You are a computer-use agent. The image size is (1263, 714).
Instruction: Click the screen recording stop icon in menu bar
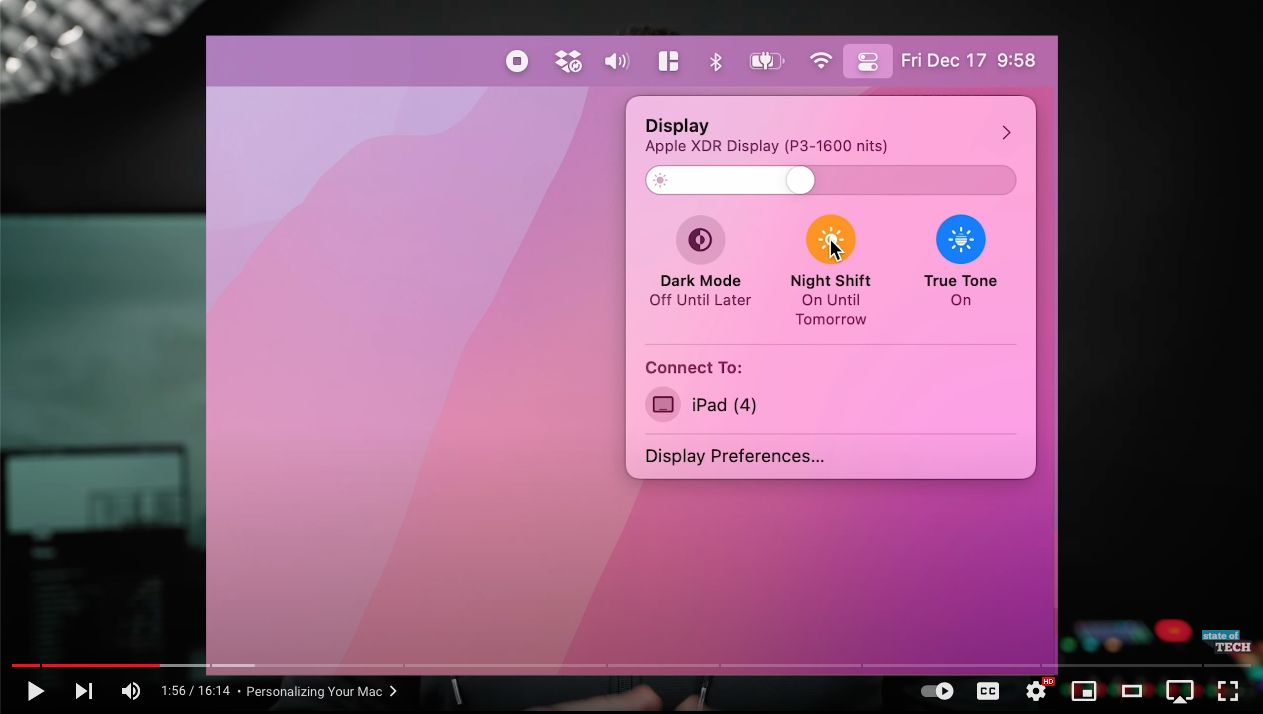coord(517,62)
